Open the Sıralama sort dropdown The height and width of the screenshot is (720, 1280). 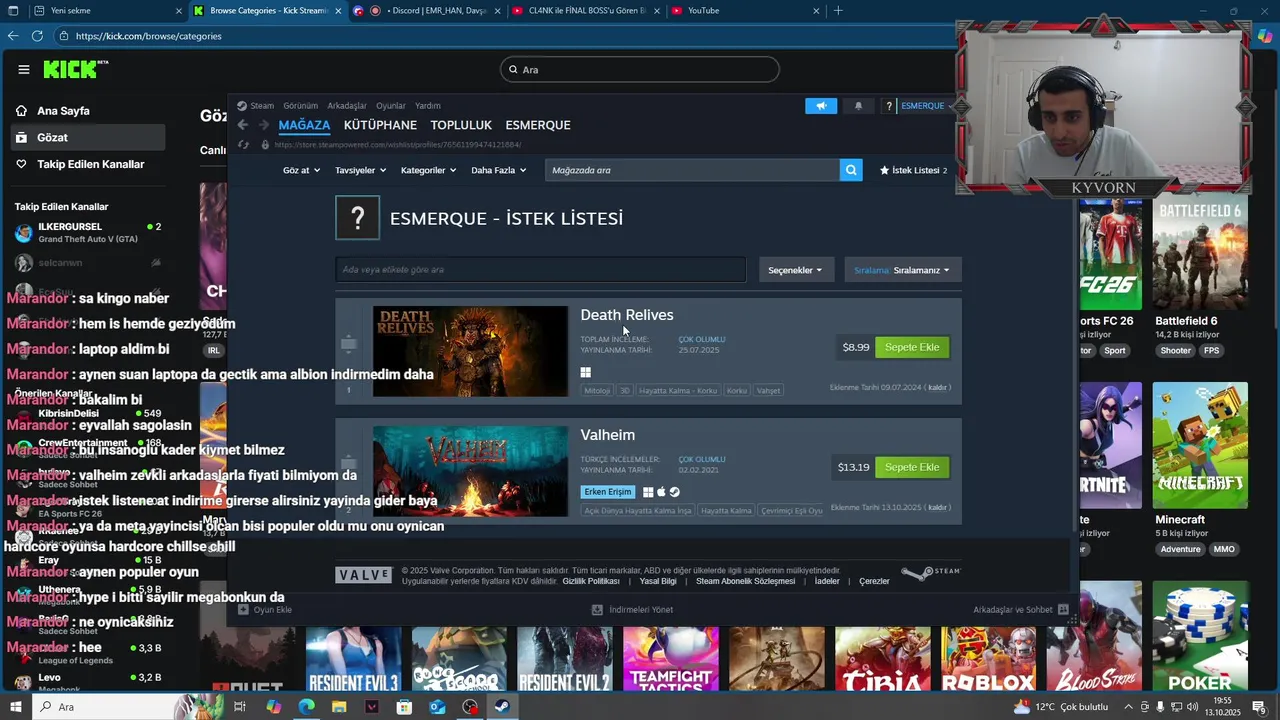coord(902,270)
